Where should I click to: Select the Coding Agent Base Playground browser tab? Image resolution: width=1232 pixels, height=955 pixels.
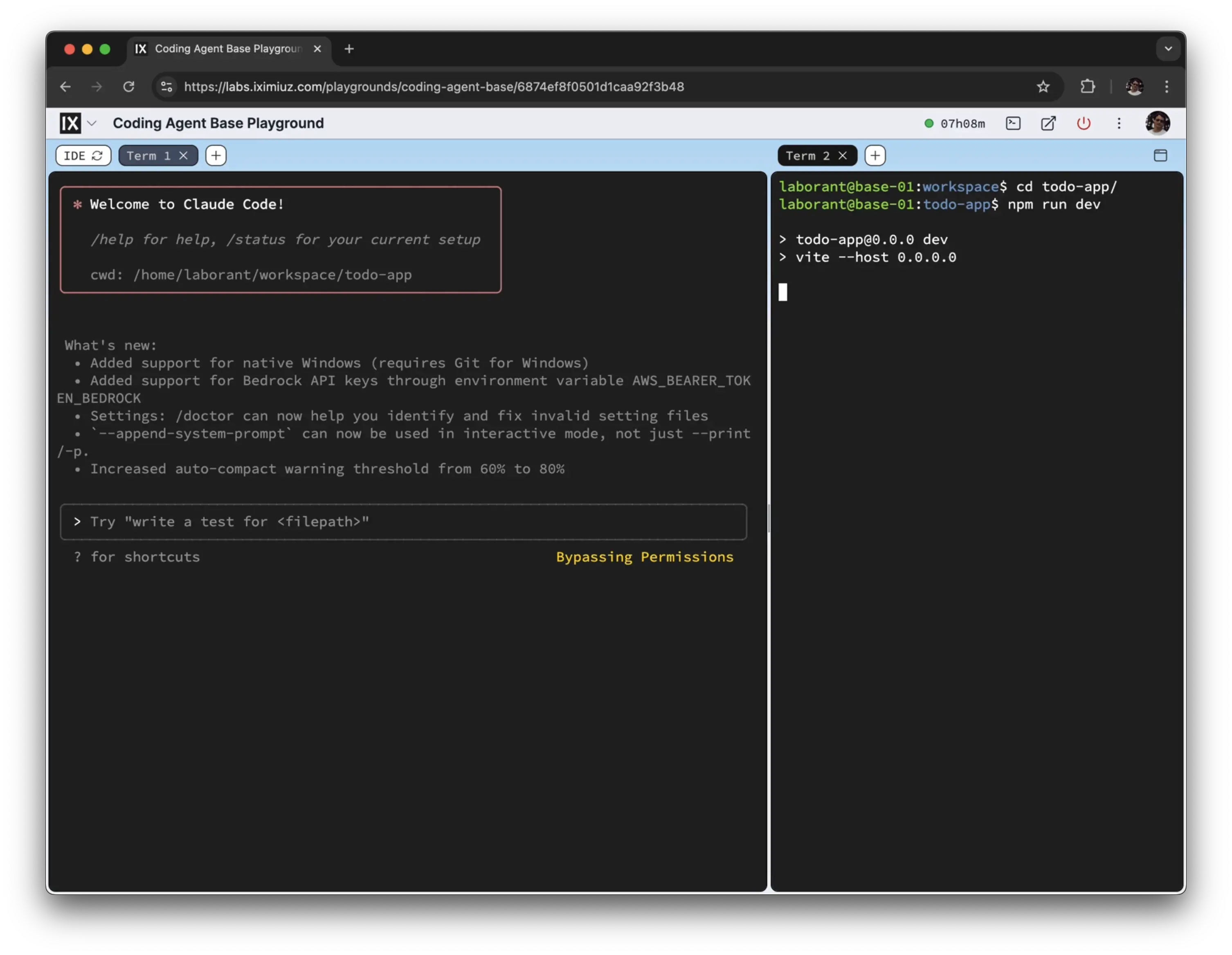click(229, 49)
